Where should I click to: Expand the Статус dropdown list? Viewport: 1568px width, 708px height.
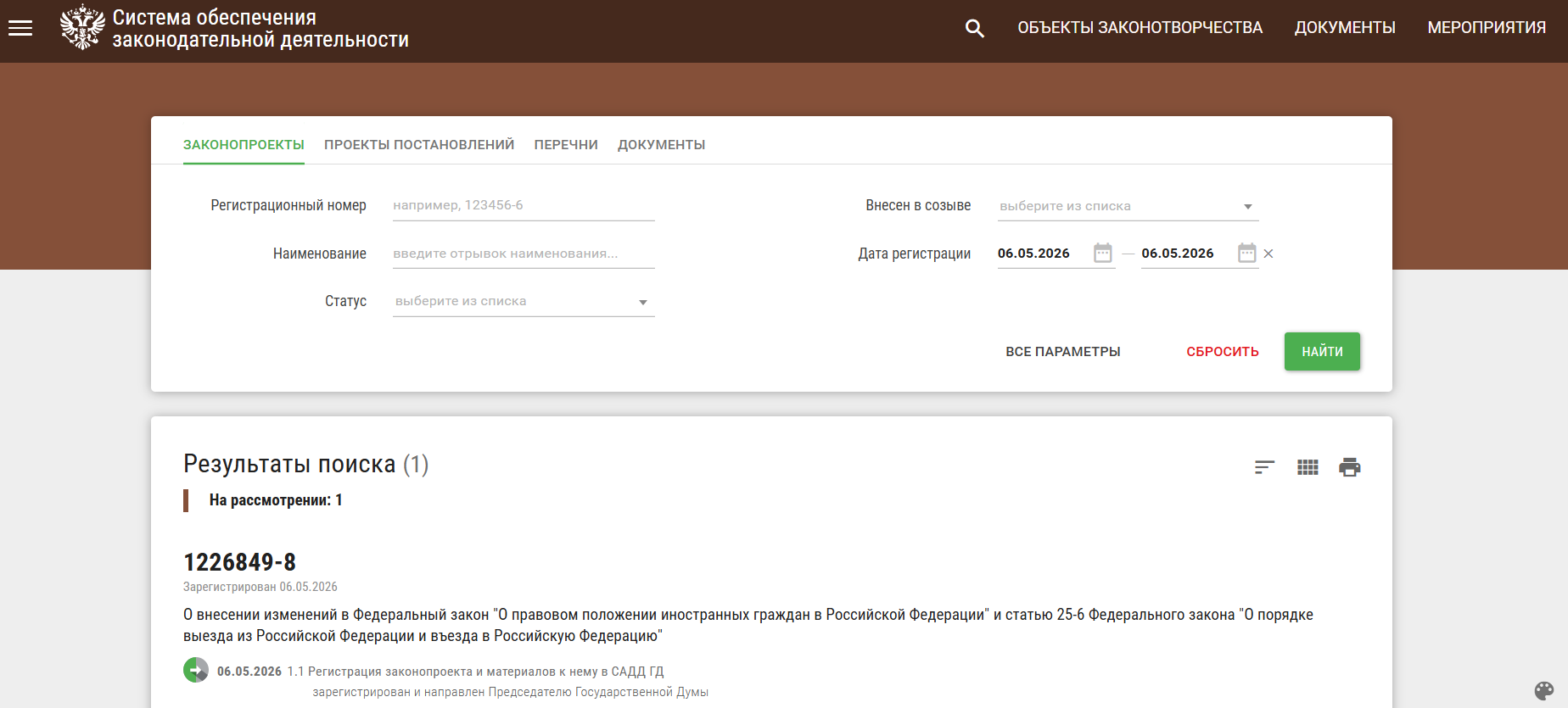(x=524, y=302)
